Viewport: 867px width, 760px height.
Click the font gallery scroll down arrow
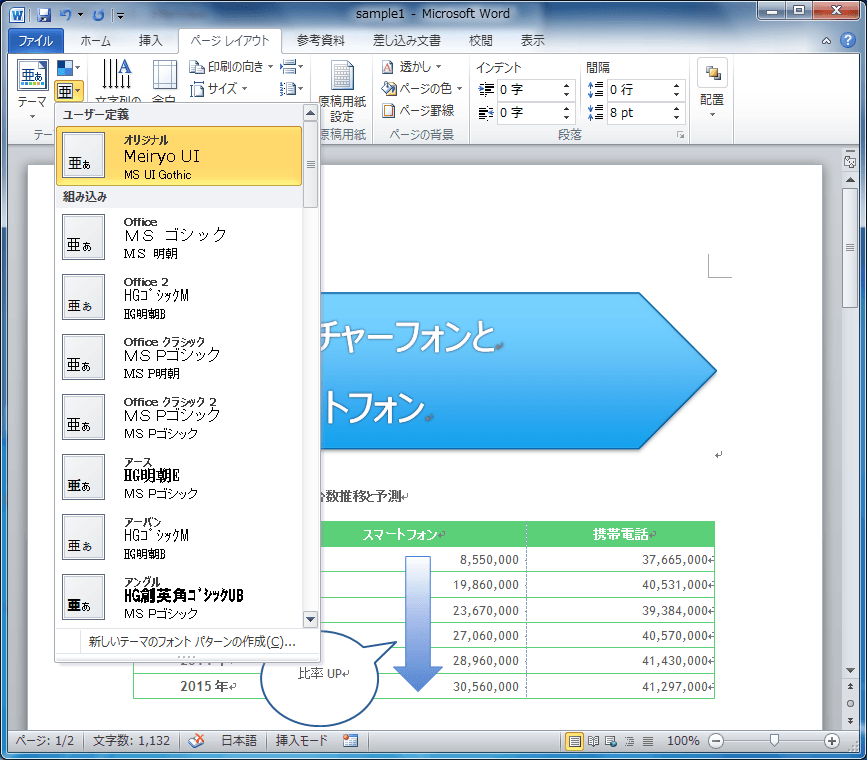[311, 620]
